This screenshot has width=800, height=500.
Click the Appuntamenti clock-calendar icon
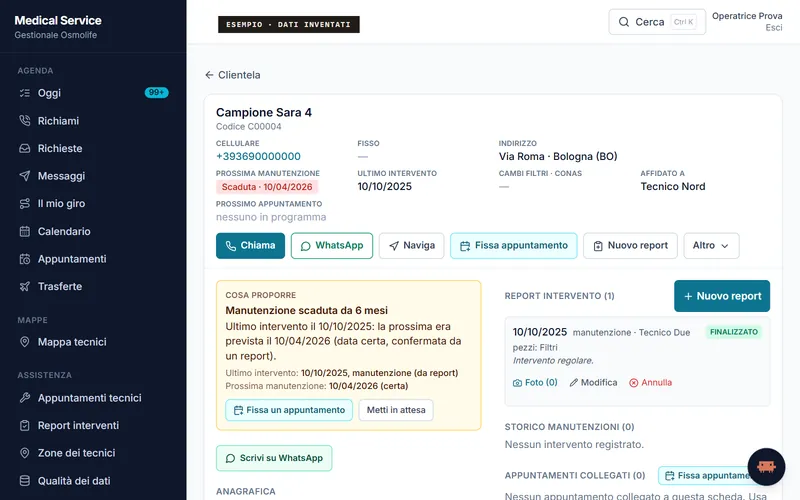point(24,259)
